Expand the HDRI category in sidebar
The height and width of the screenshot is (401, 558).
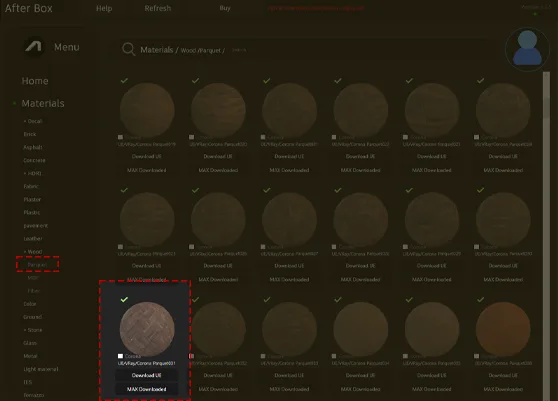click(x=32, y=173)
